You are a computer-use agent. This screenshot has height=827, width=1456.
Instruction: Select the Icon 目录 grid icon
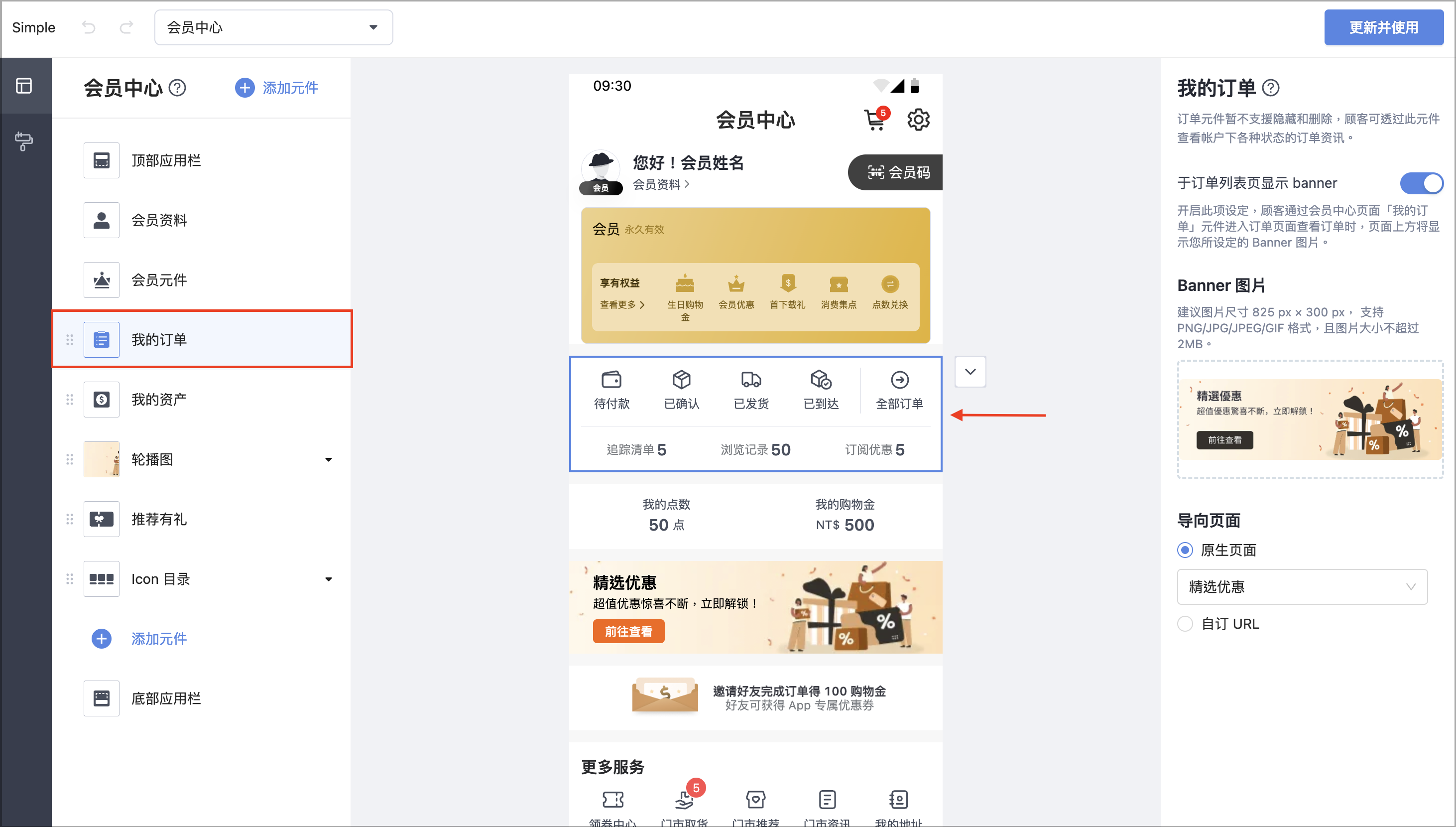(x=102, y=579)
